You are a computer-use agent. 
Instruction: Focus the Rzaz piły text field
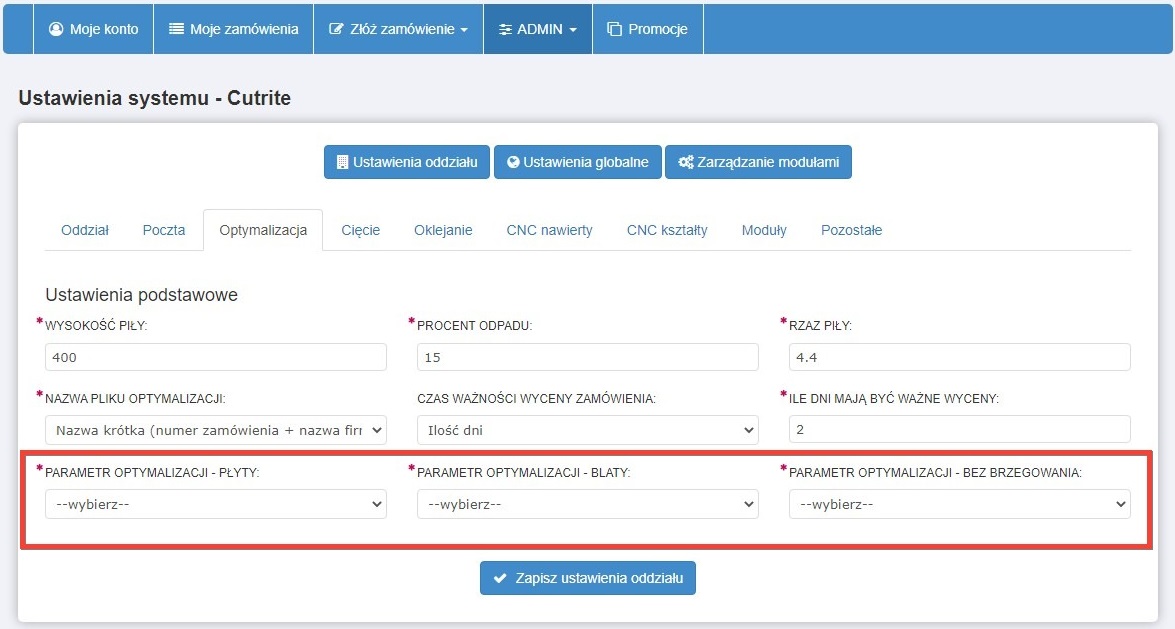coord(959,357)
